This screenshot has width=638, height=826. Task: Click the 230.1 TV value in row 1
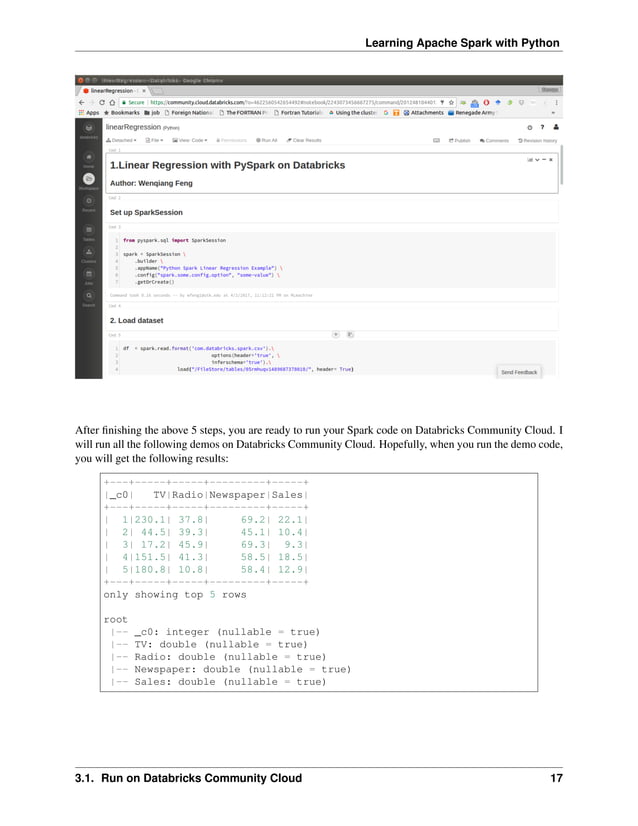coord(150,520)
